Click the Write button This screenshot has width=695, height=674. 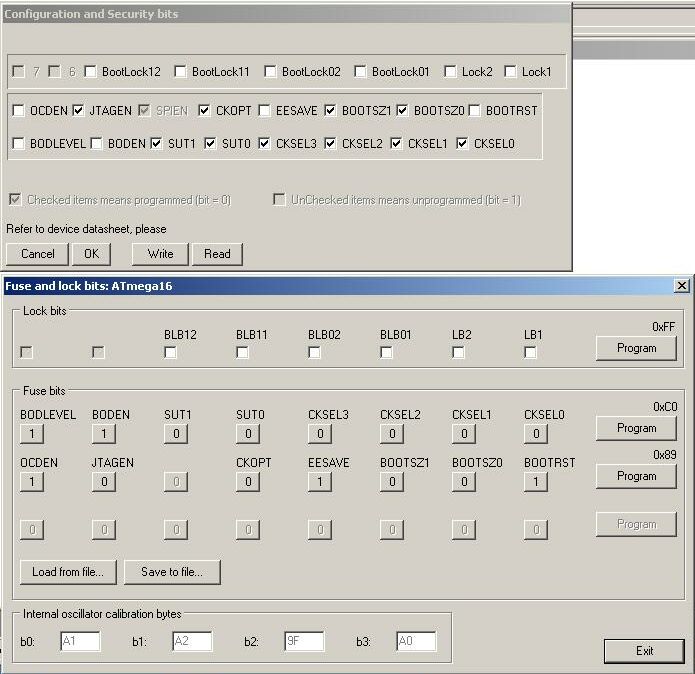[160, 254]
